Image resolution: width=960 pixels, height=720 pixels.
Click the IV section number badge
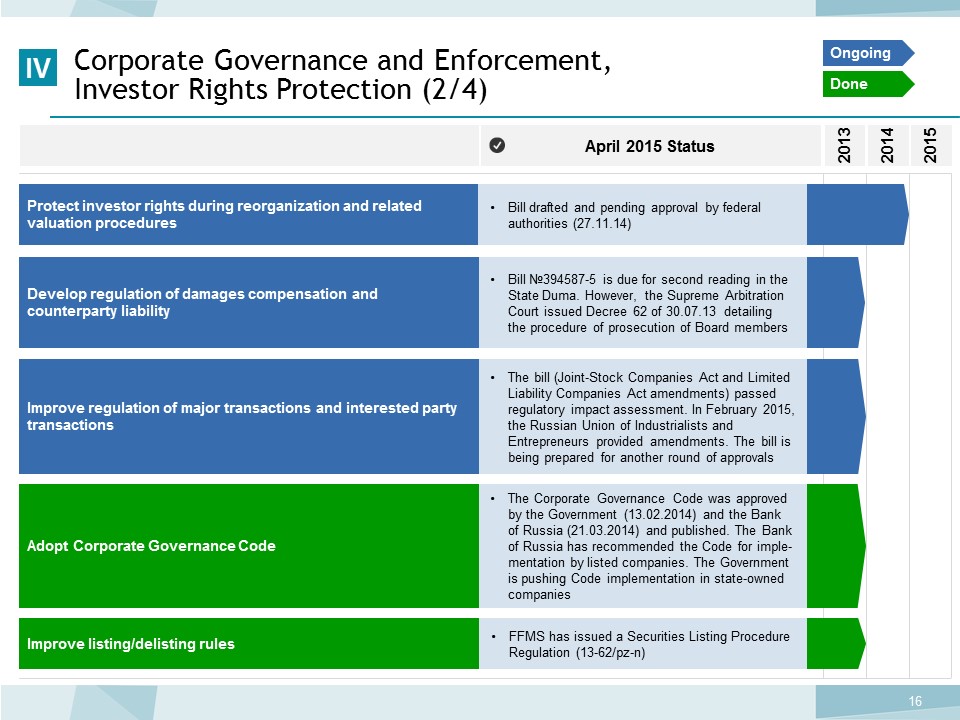[38, 67]
